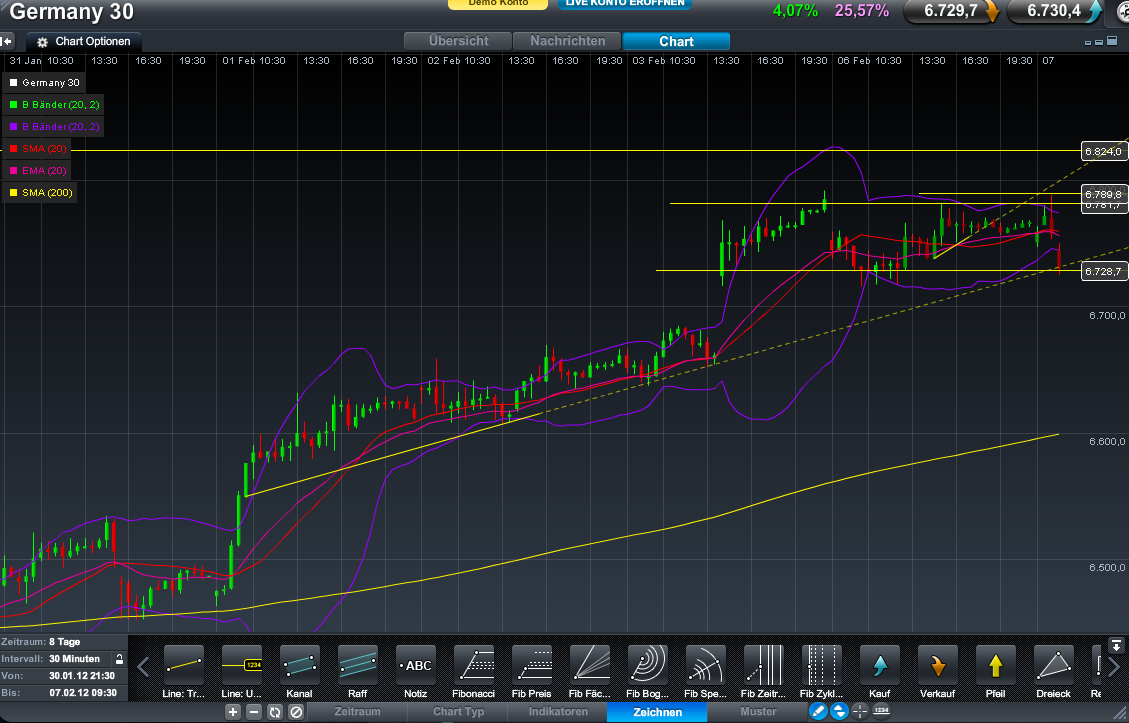This screenshot has width=1129, height=723.
Task: Click the Zeitraum 8 Tage value
Action: tap(64, 642)
